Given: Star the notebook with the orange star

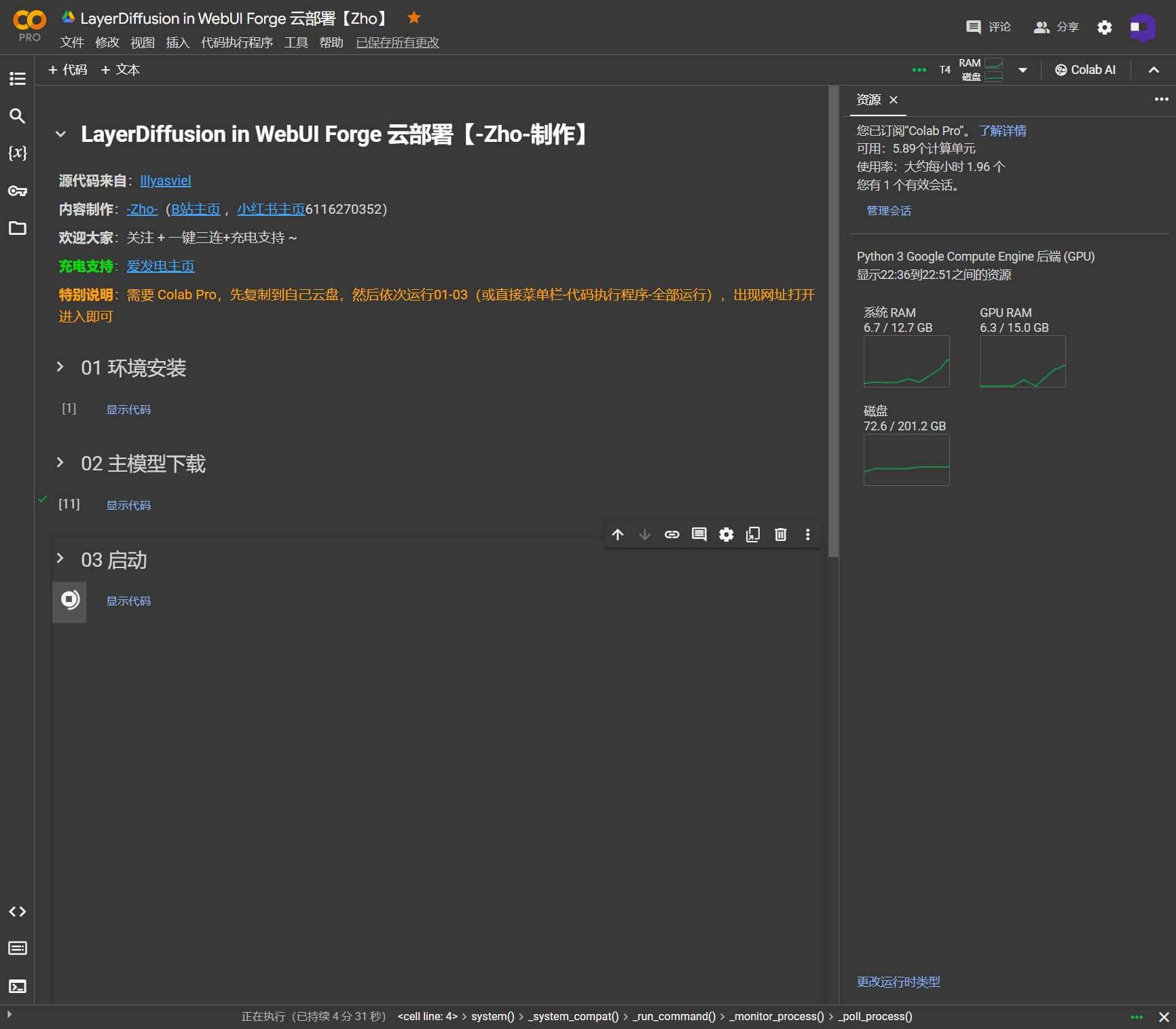Looking at the screenshot, I should tap(414, 18).
